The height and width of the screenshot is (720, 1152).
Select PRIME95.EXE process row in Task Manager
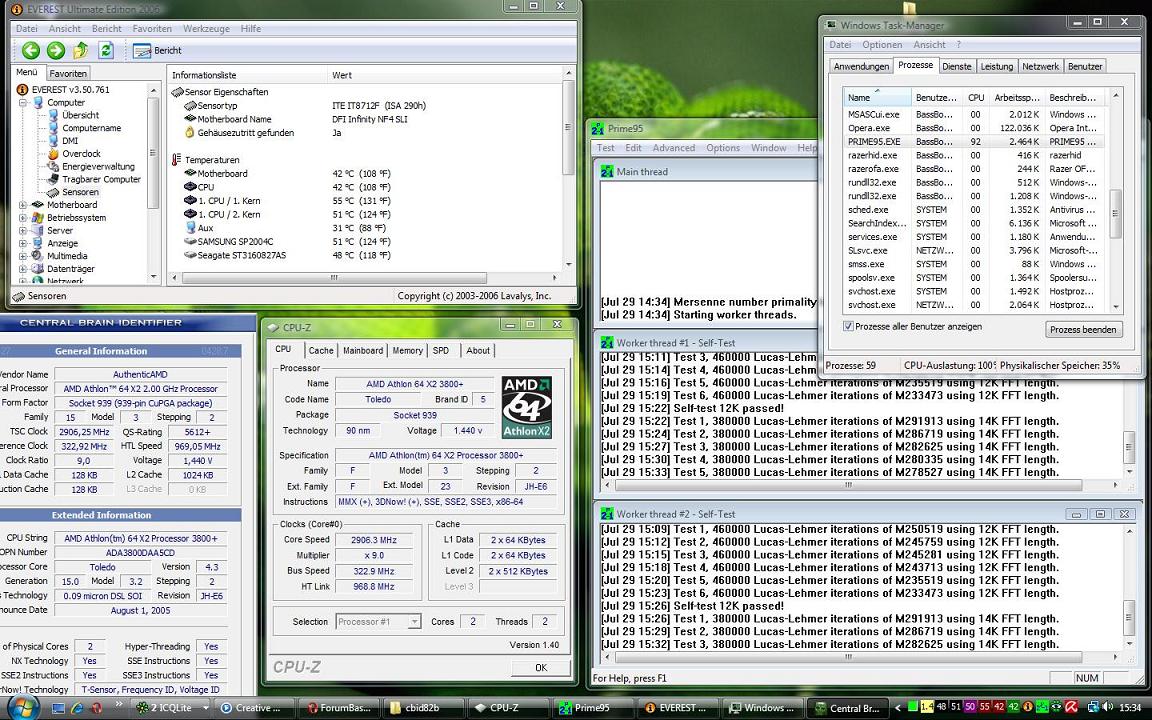coord(973,141)
